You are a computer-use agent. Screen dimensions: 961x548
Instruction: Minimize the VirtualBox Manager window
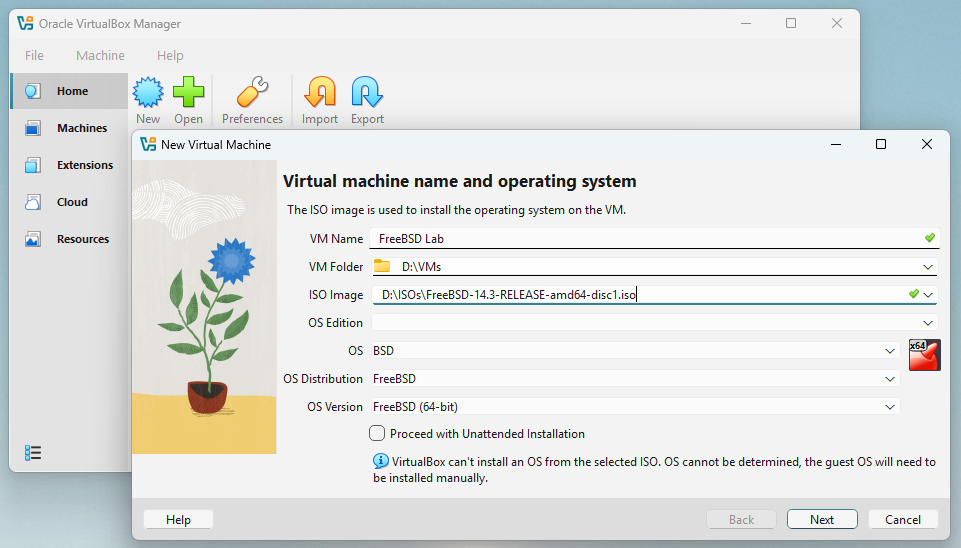[x=746, y=23]
